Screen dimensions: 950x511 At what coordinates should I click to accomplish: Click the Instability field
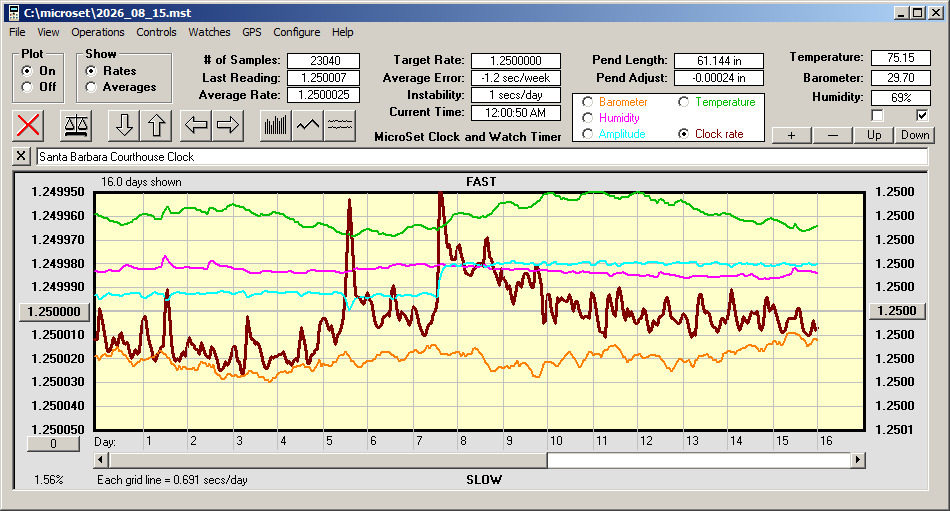pyautogui.click(x=516, y=95)
